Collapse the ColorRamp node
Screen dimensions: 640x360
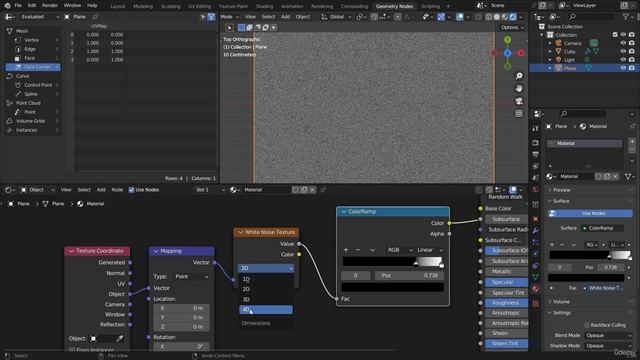tap(344, 211)
